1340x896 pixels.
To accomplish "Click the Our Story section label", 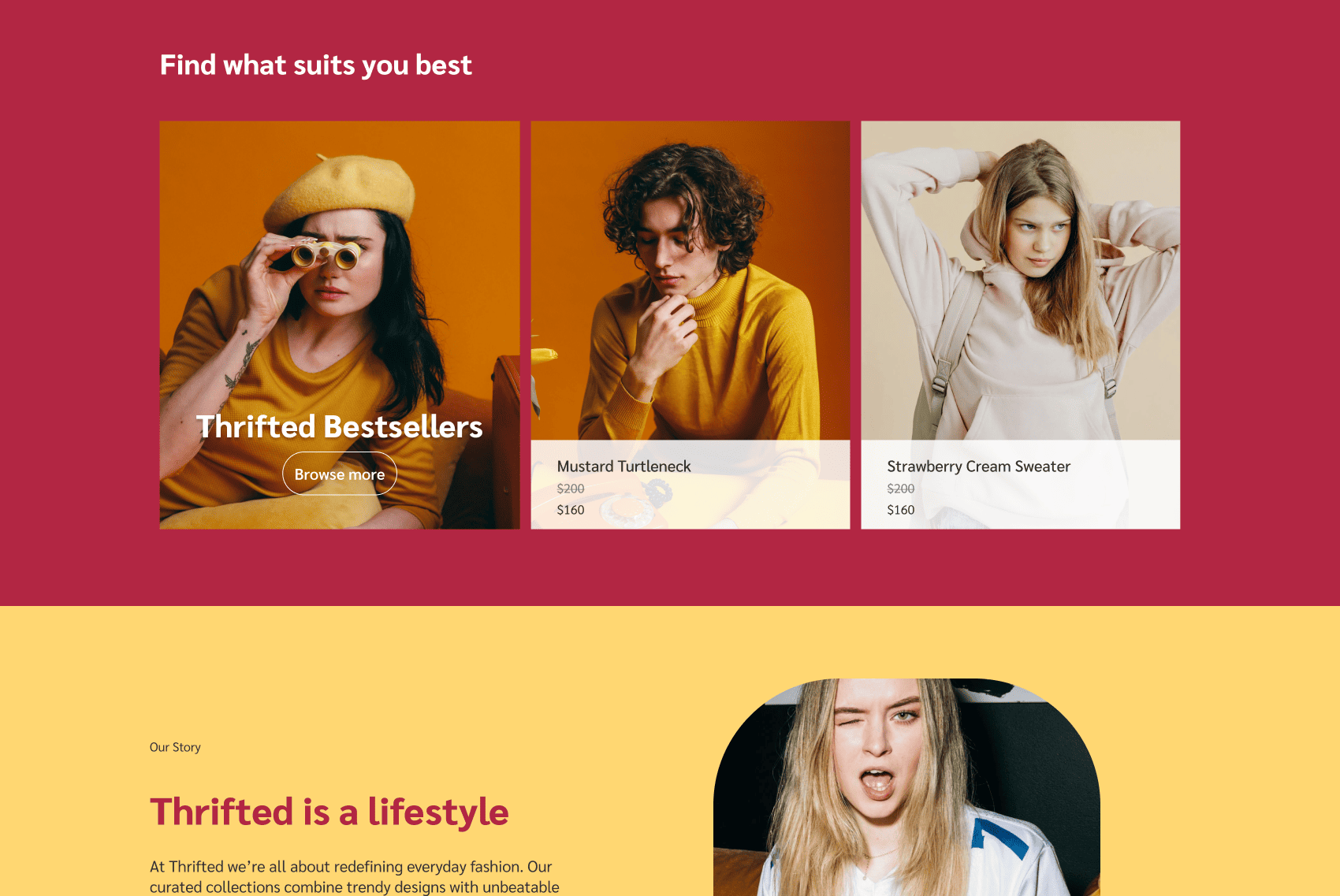I will (x=175, y=747).
